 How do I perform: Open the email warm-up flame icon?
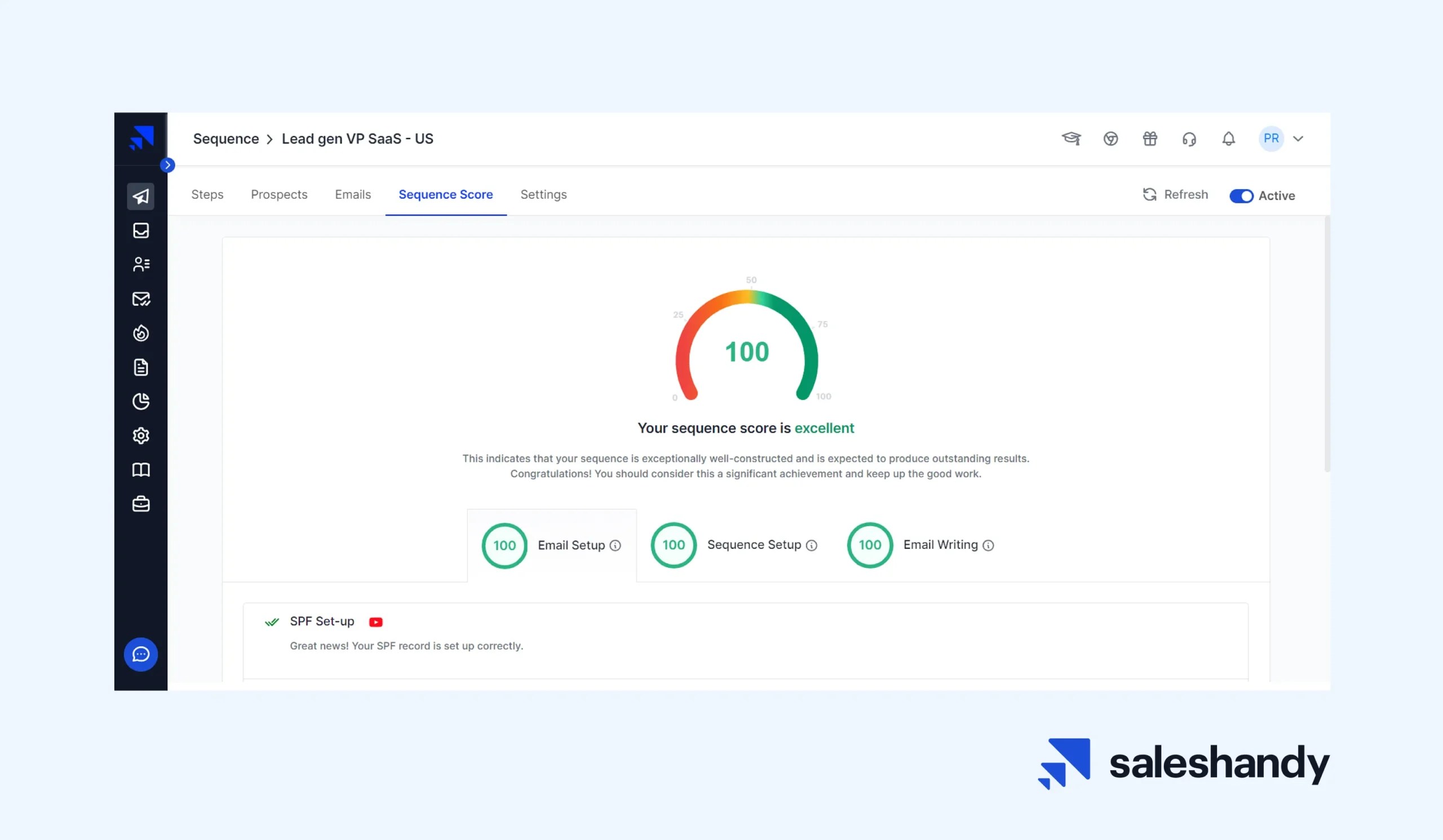[140, 333]
